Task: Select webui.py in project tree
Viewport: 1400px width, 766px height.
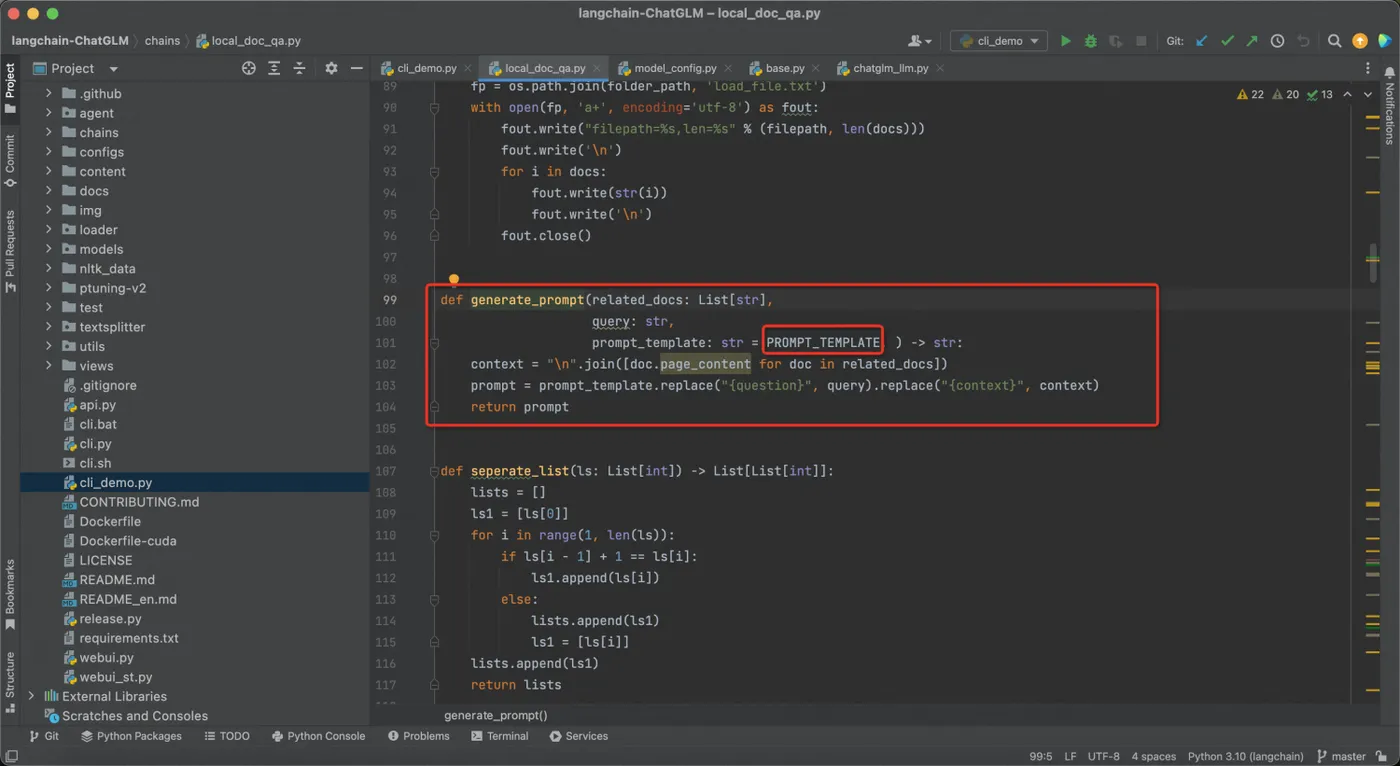Action: point(106,657)
